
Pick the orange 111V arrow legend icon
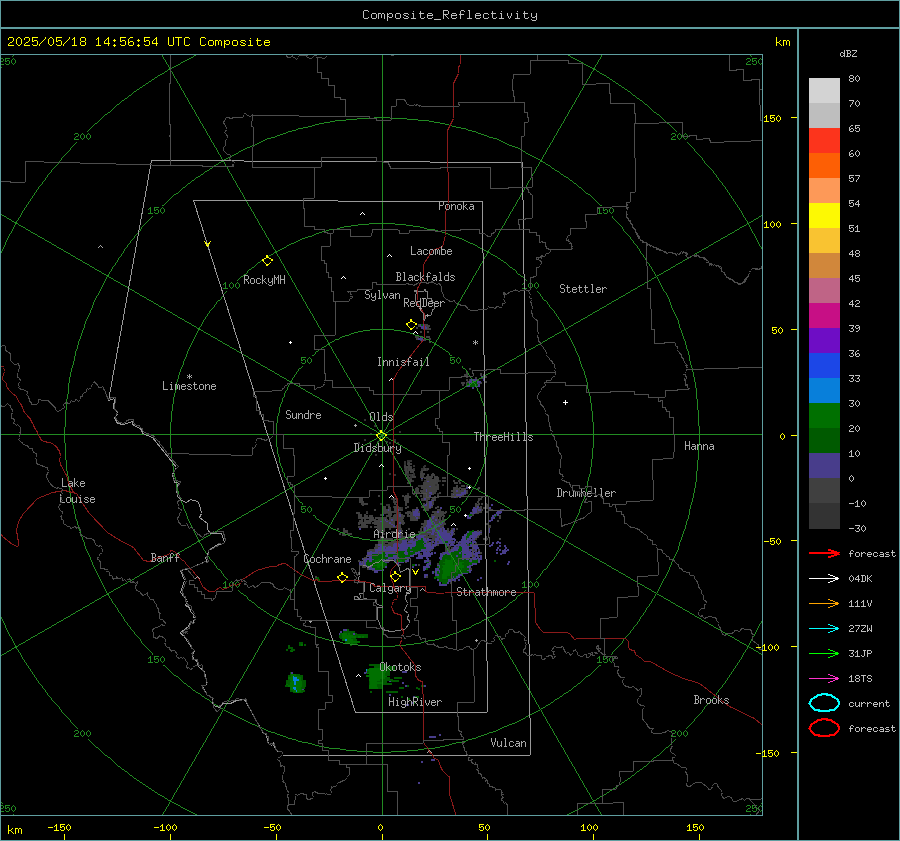pyautogui.click(x=824, y=603)
